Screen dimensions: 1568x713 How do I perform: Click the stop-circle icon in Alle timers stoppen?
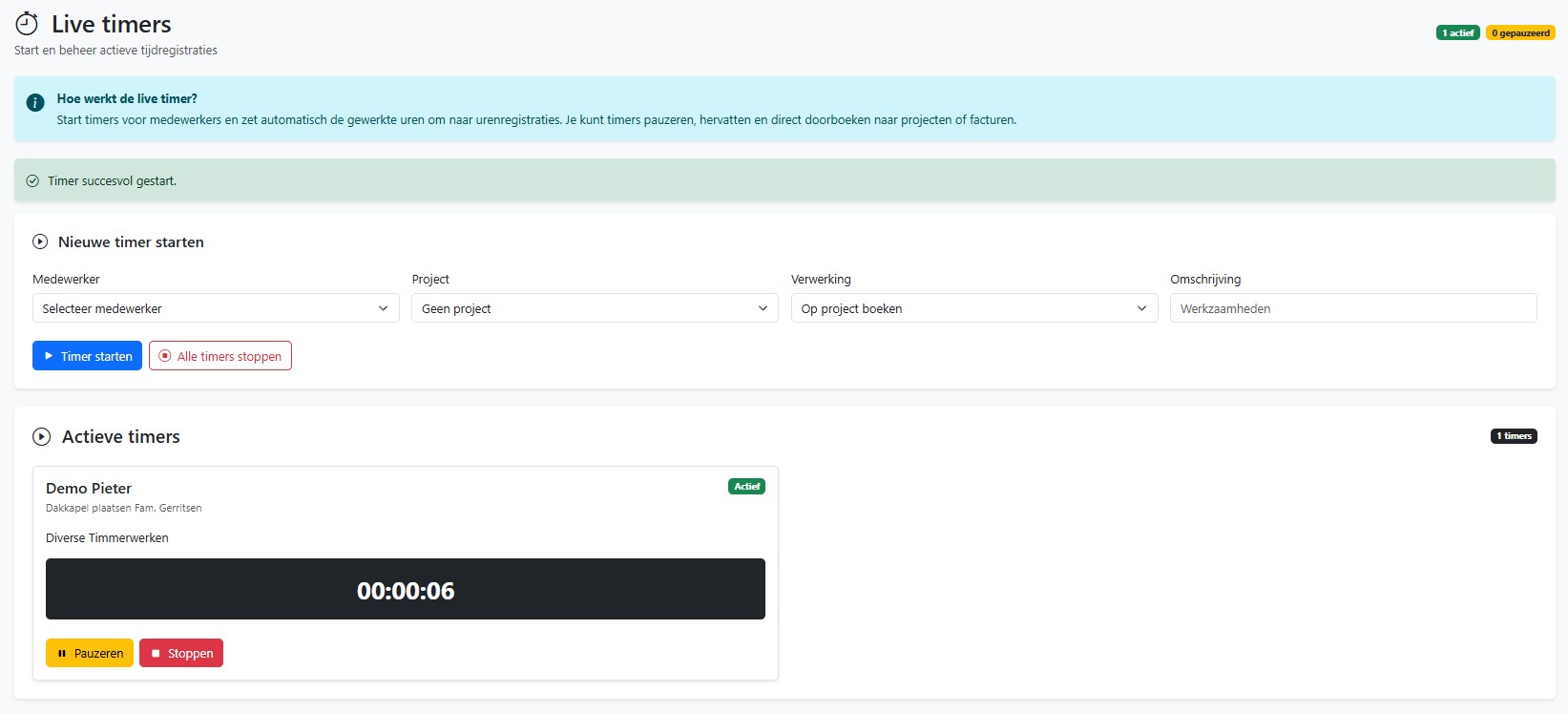point(165,356)
